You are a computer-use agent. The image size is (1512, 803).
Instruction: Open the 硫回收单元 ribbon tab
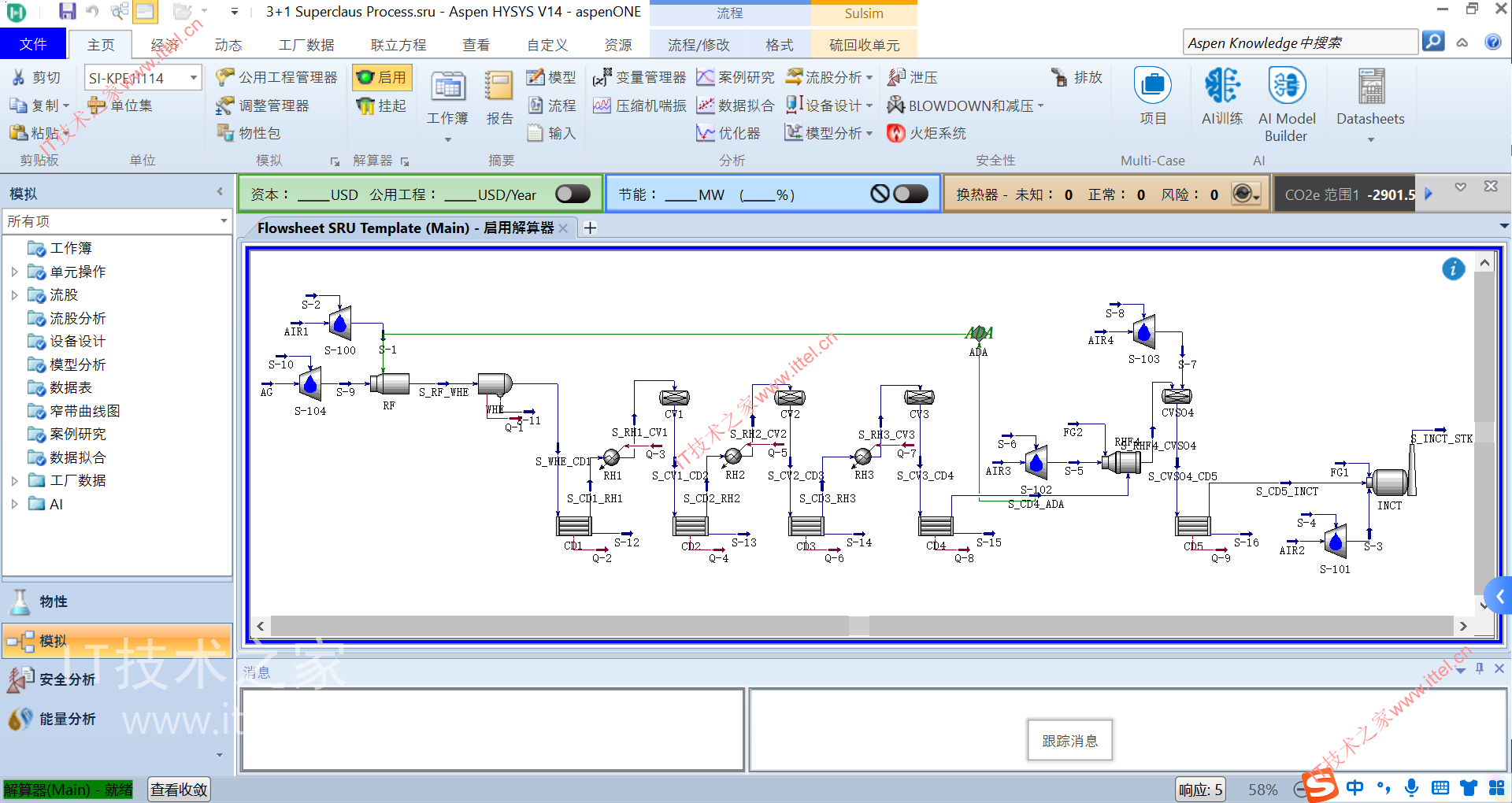pyautogui.click(x=864, y=45)
